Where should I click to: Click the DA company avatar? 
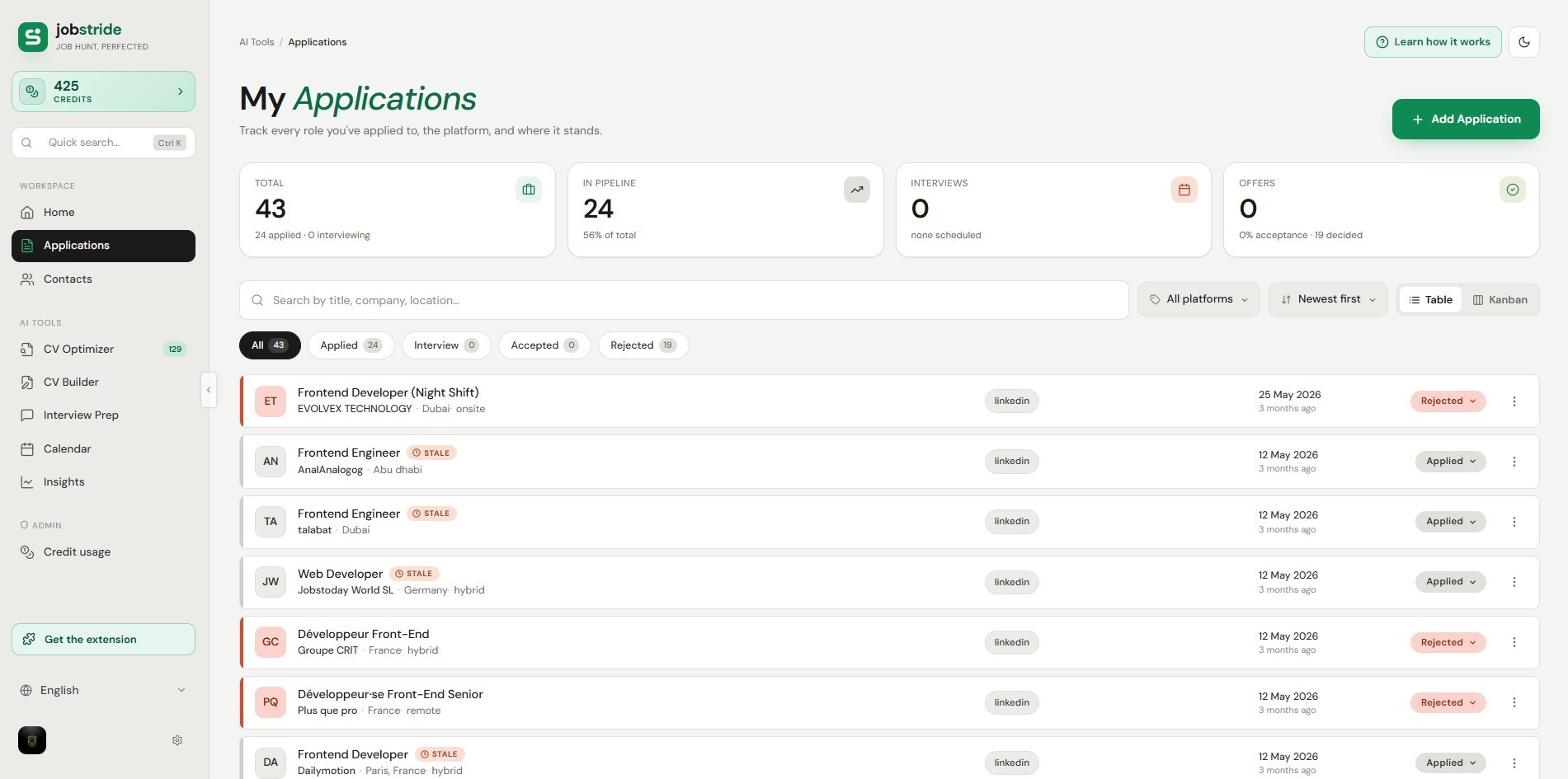271,763
